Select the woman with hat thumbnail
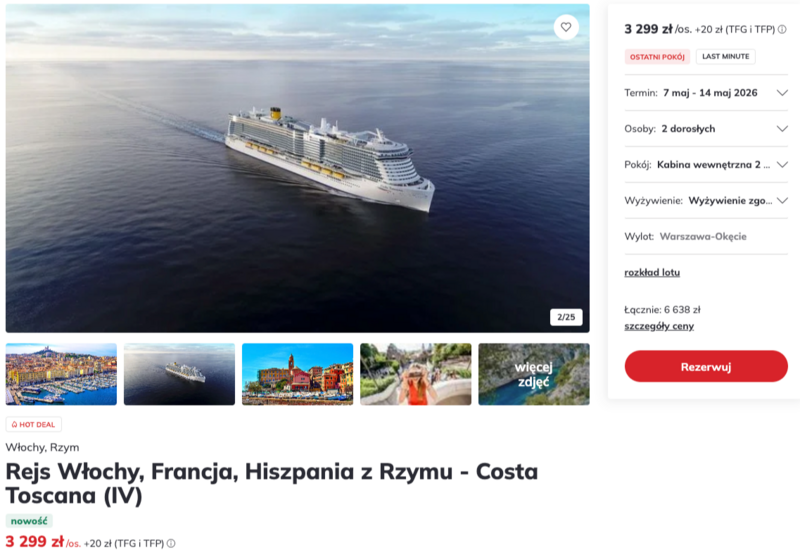 415,374
